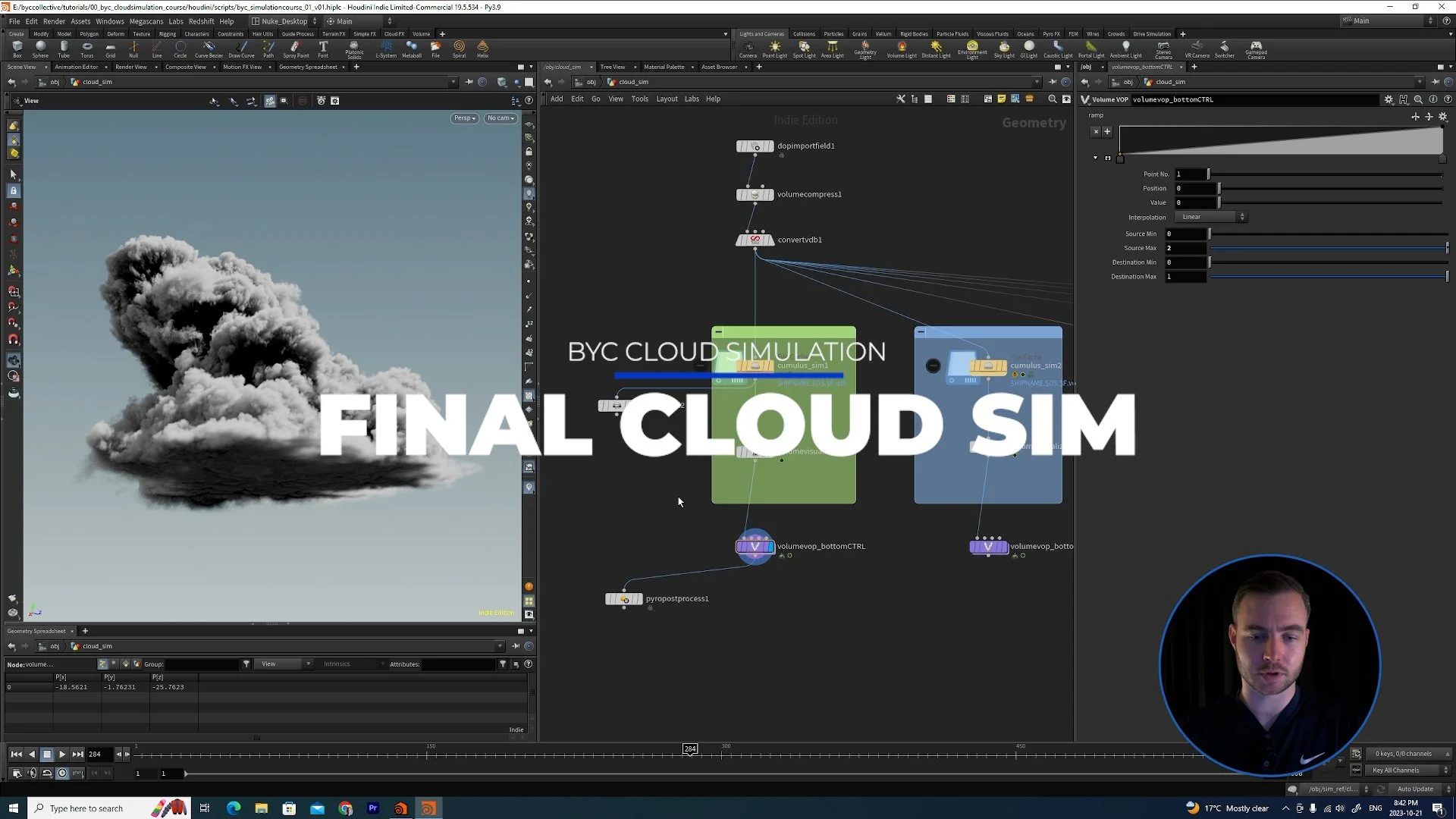Open the Labs menu in the menu bar
This screenshot has width=1456, height=819.
(175, 21)
